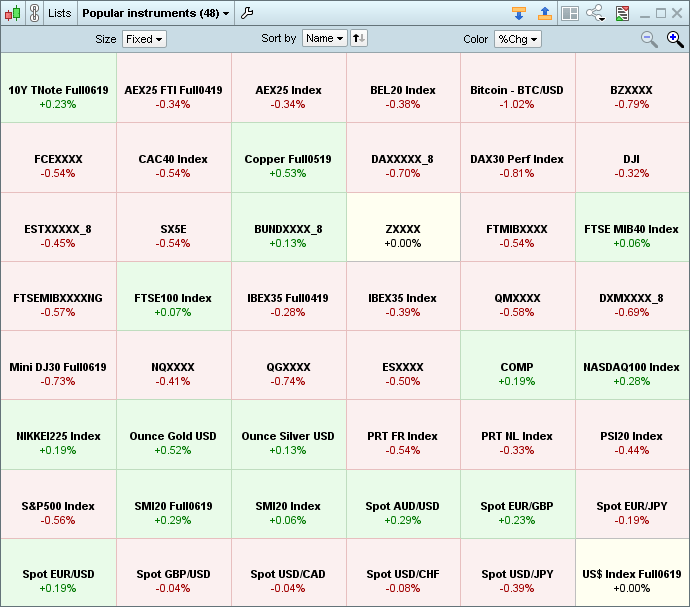Open the Size dropdown set to Fixed

(x=144, y=39)
